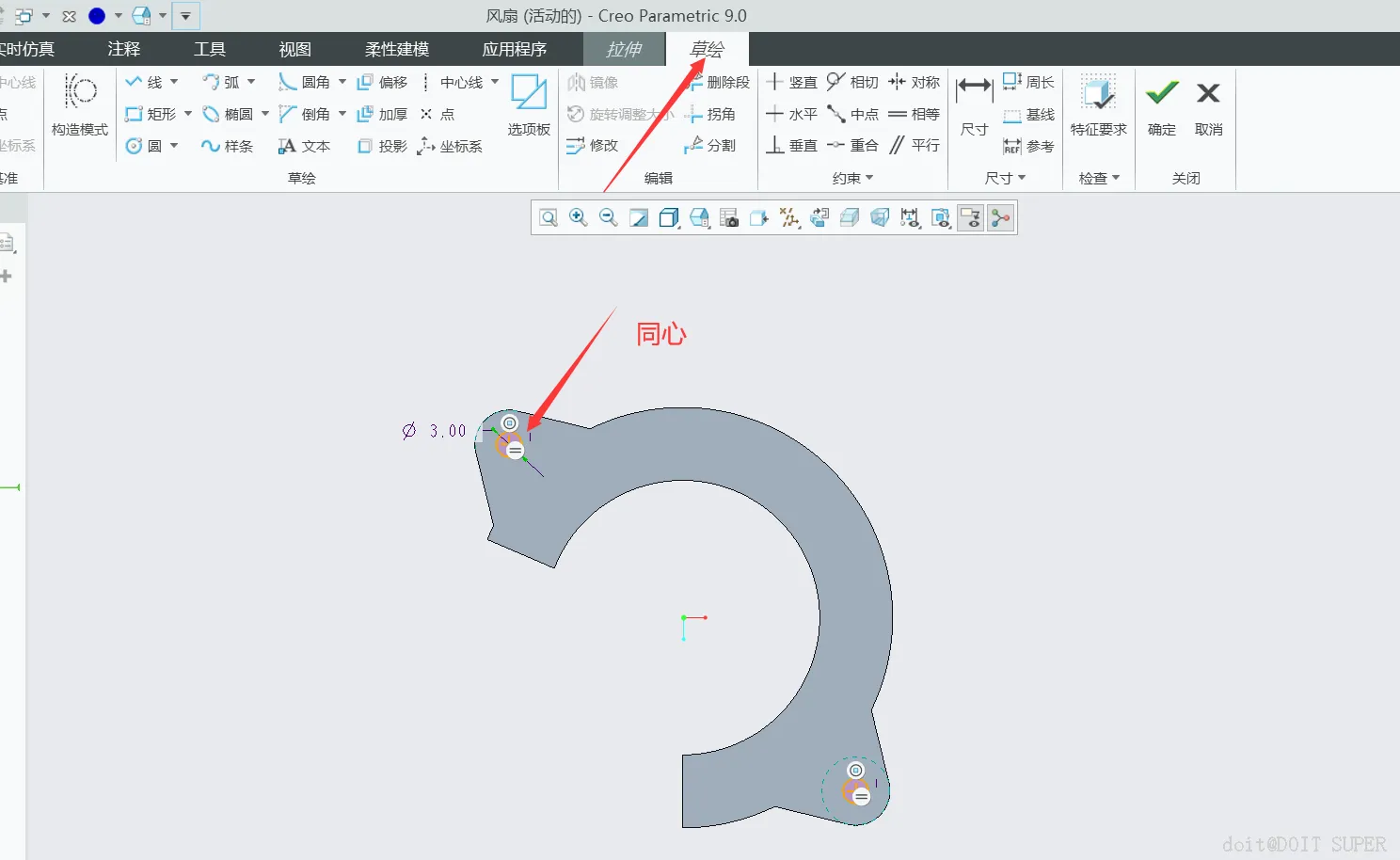Click the 取消 cancel button

[x=1208, y=106]
